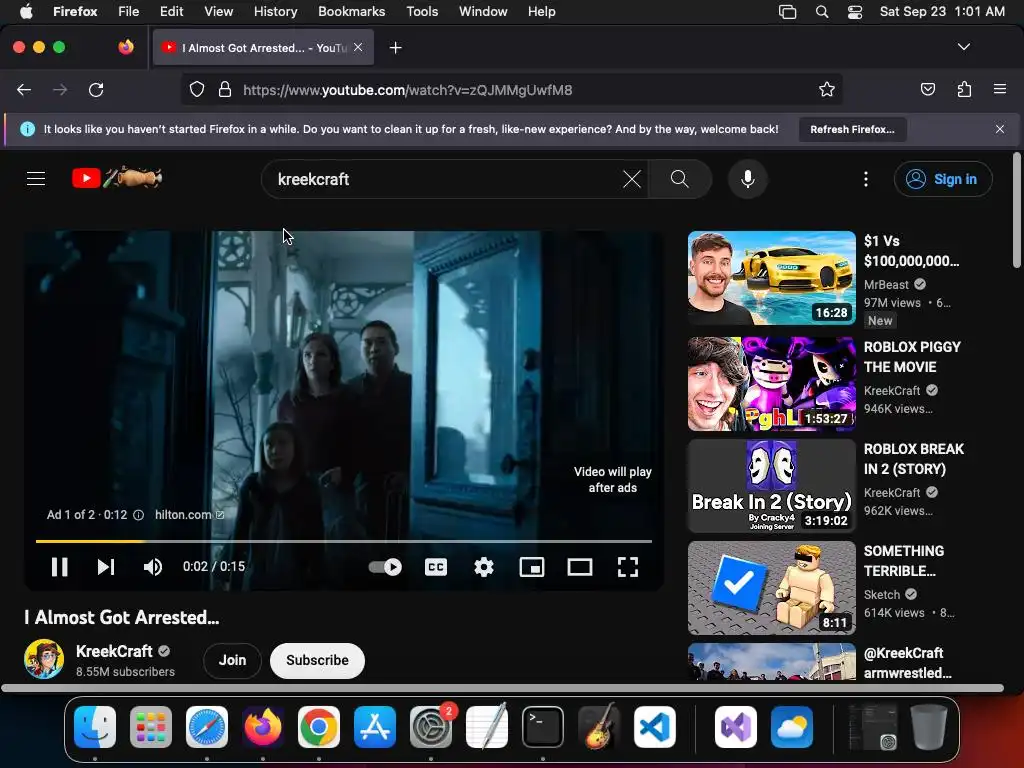Skip to next video with Next button
This screenshot has width=1024, height=768.
pos(106,567)
